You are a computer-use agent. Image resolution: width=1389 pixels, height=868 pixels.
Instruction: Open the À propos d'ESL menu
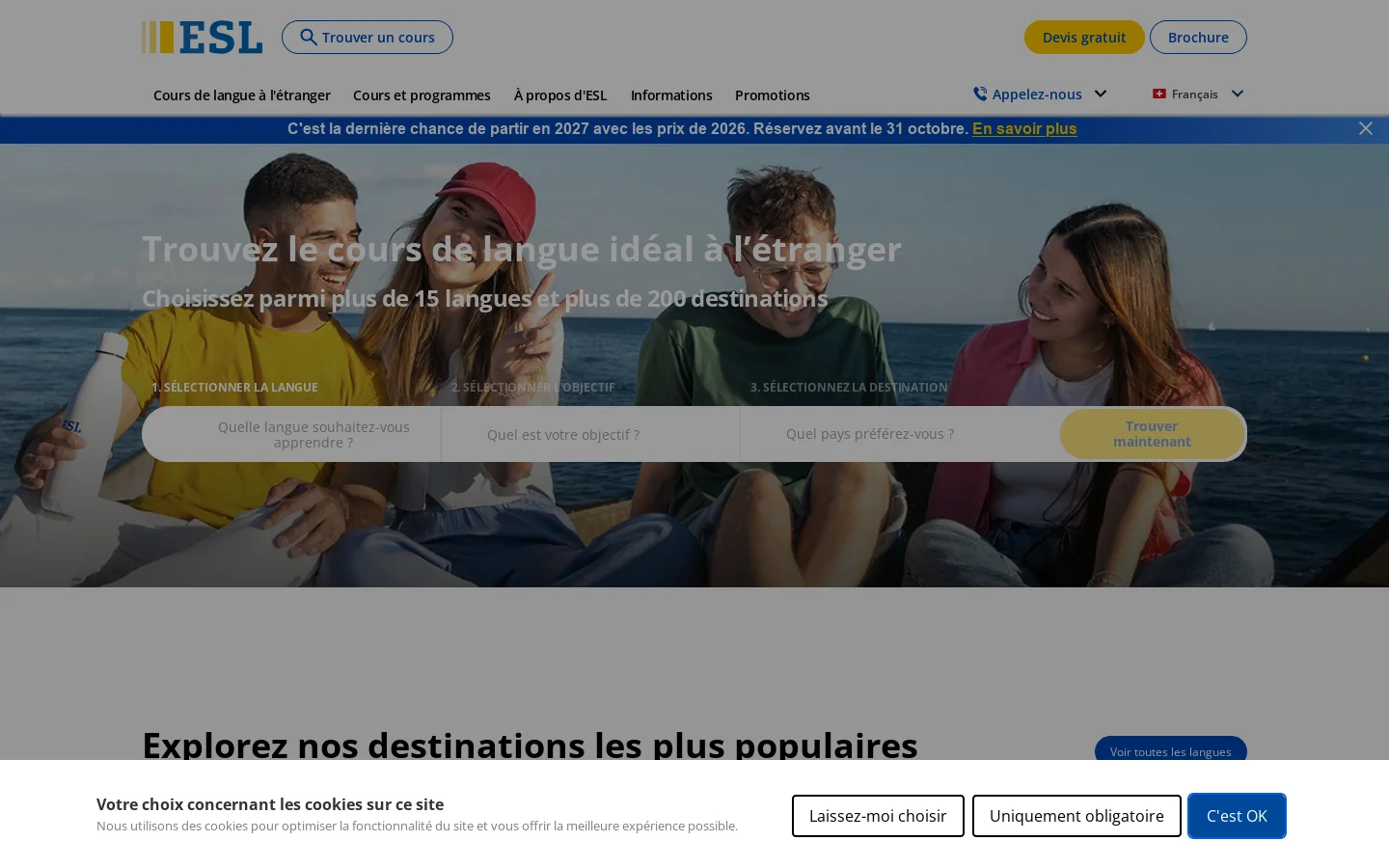point(560,95)
